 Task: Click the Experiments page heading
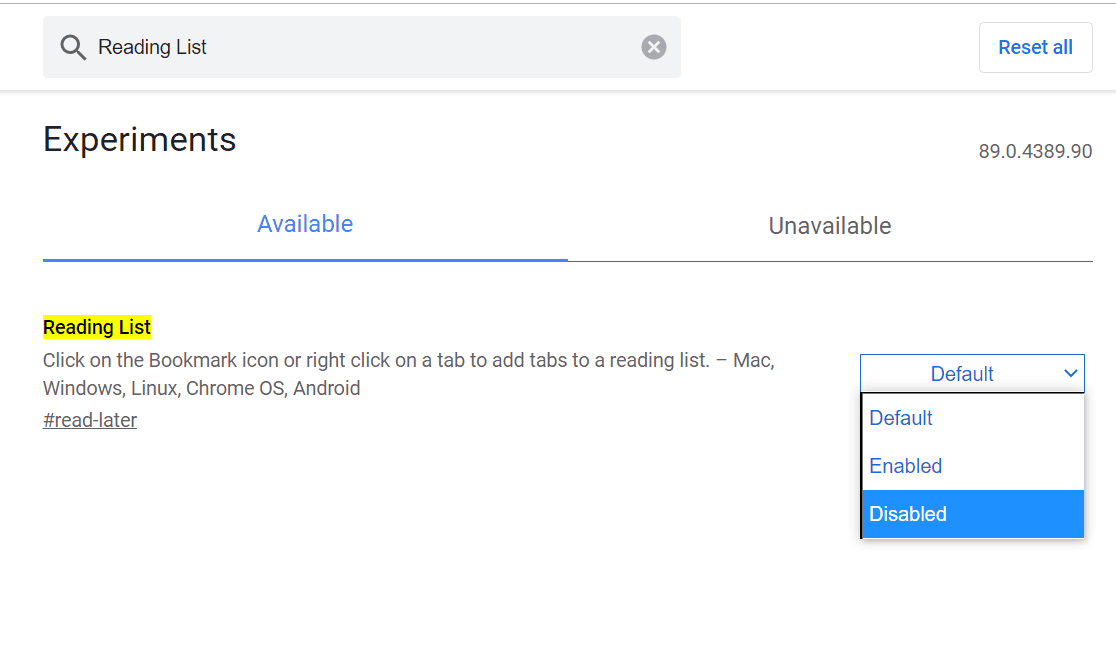(x=140, y=139)
